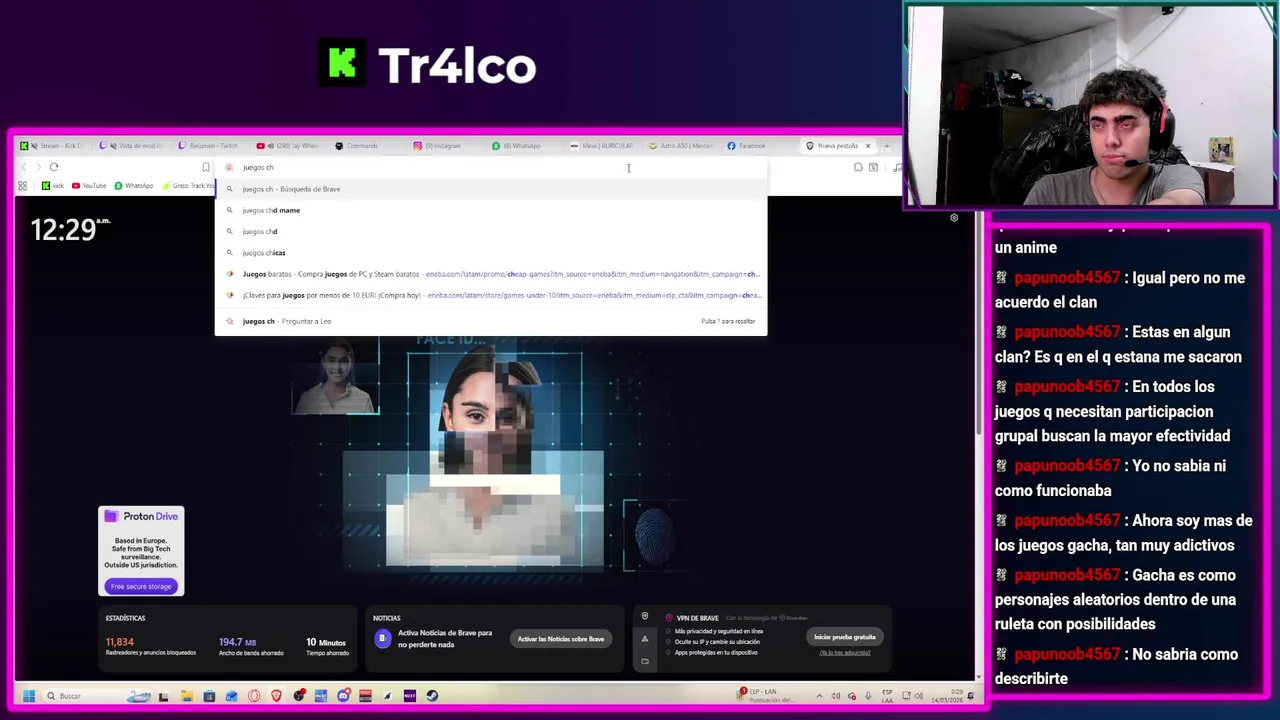Go back to the previous page

(24, 167)
